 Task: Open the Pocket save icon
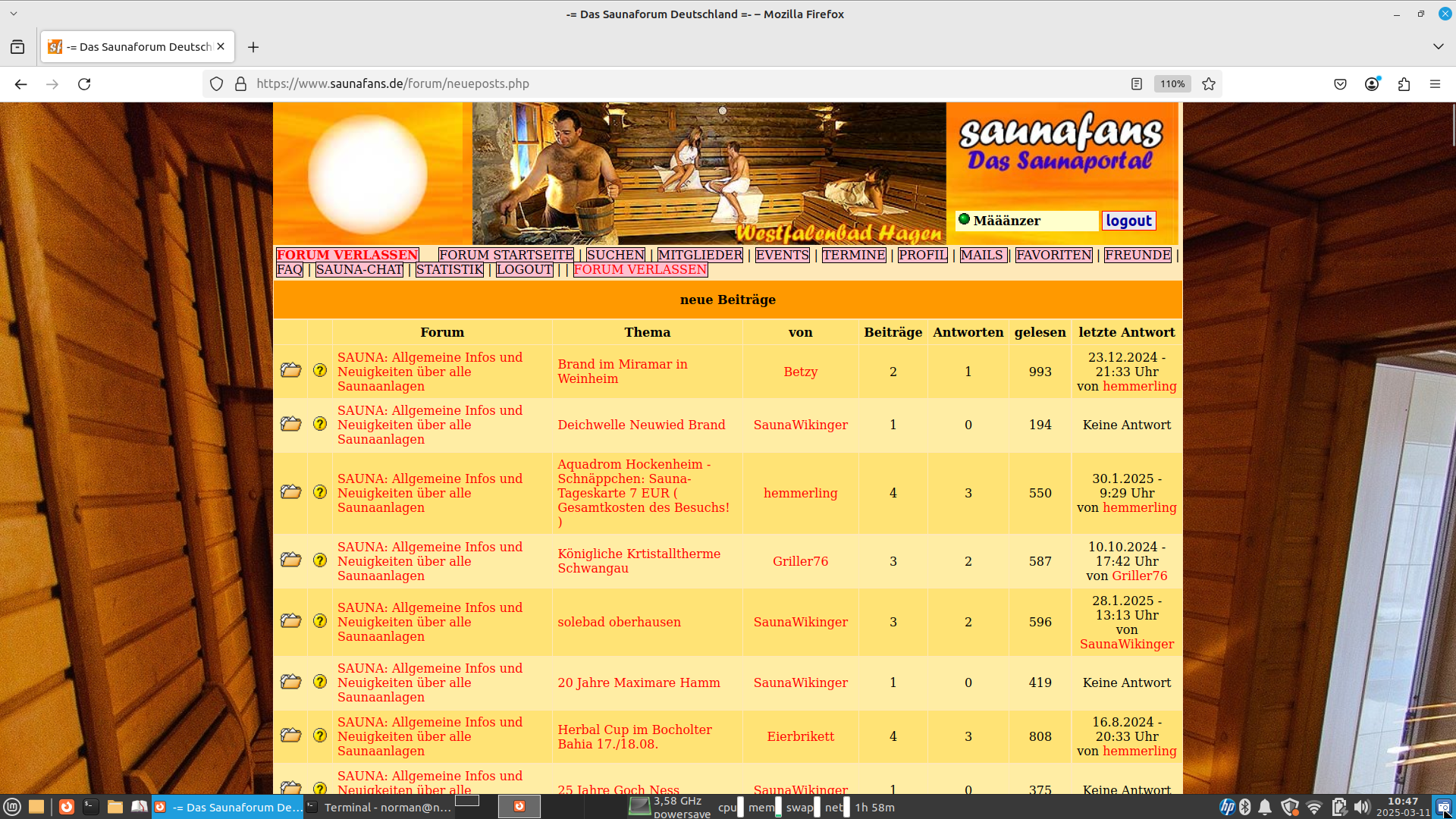pyautogui.click(x=1340, y=84)
